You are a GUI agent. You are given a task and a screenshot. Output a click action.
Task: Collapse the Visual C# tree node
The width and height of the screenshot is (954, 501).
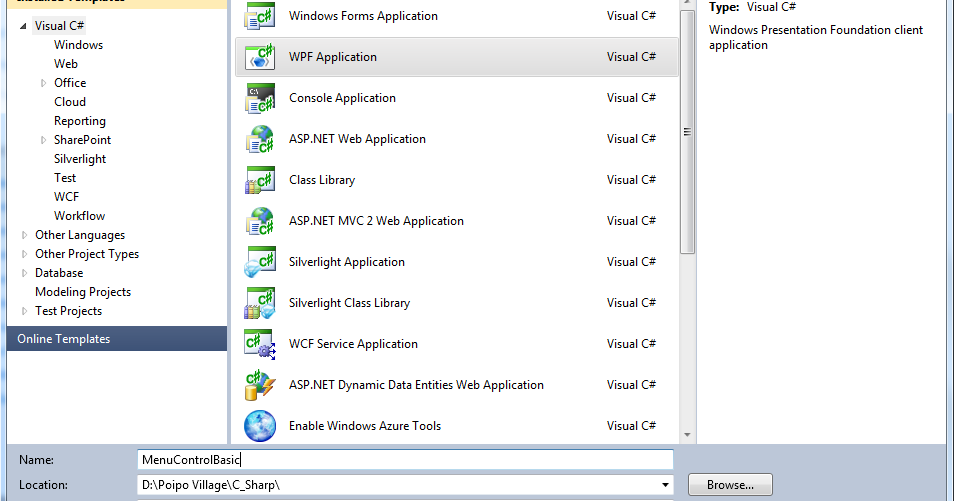coord(23,26)
